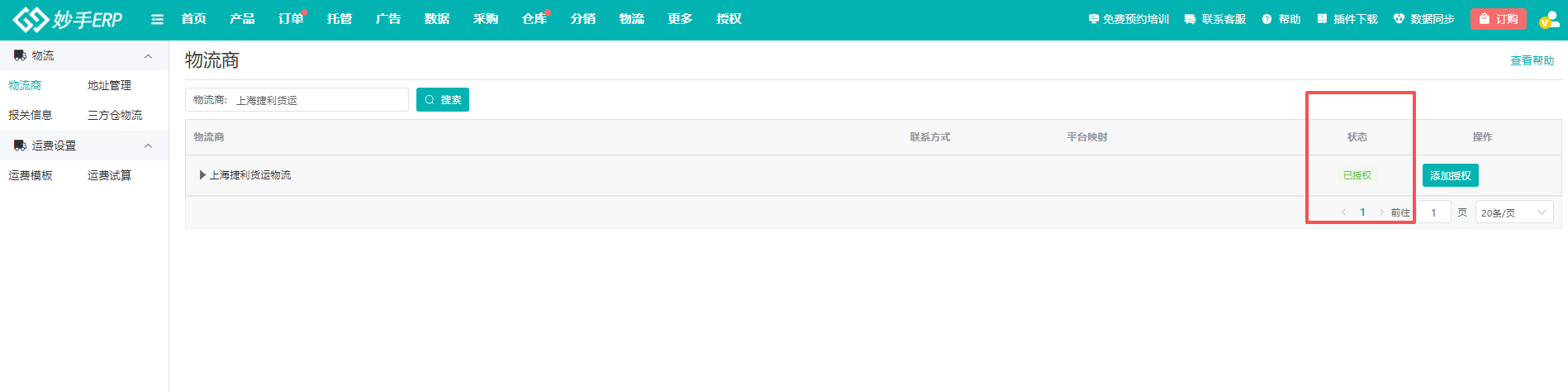The image size is (1568, 391).
Task: Click the go-to page number field
Action: (x=1434, y=212)
